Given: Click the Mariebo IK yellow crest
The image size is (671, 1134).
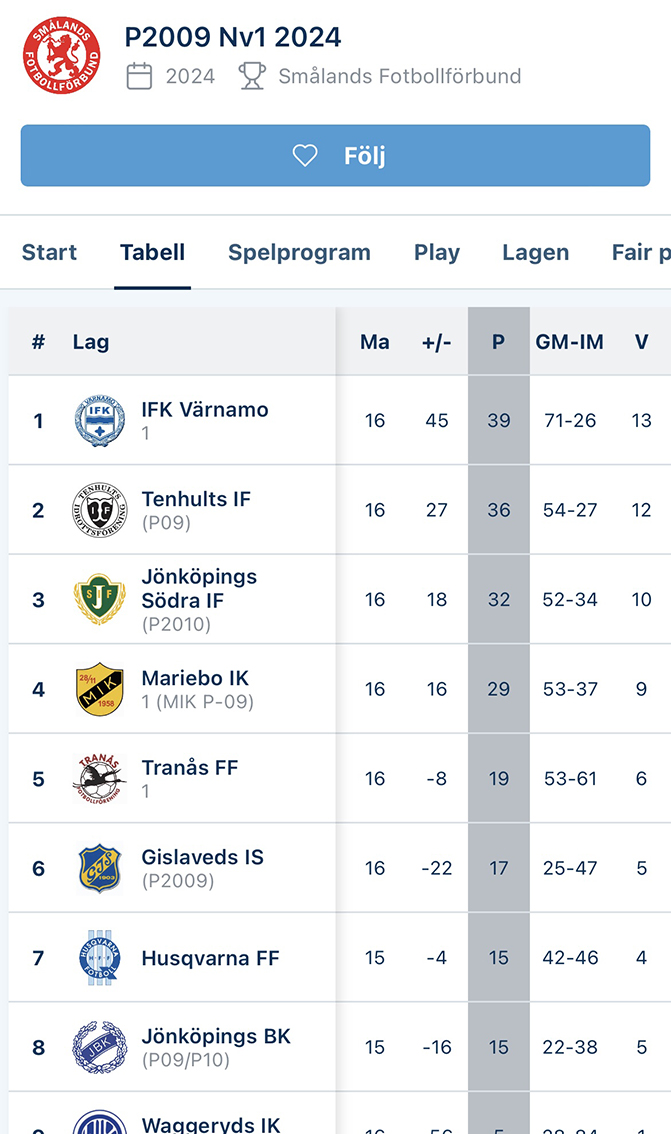Looking at the screenshot, I should point(100,689).
